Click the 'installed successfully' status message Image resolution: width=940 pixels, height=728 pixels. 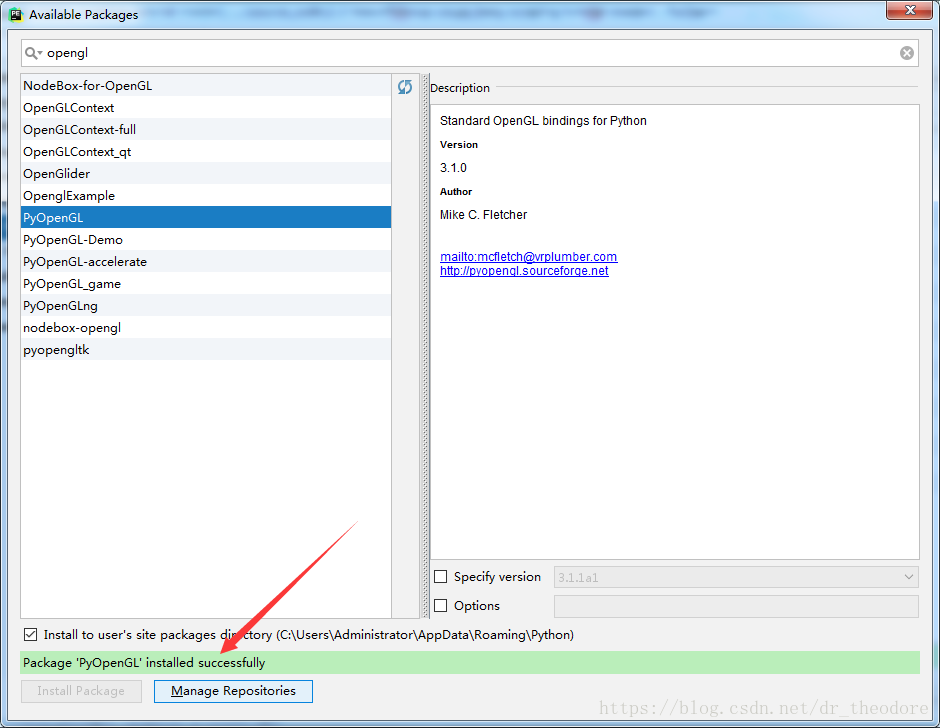tap(469, 662)
